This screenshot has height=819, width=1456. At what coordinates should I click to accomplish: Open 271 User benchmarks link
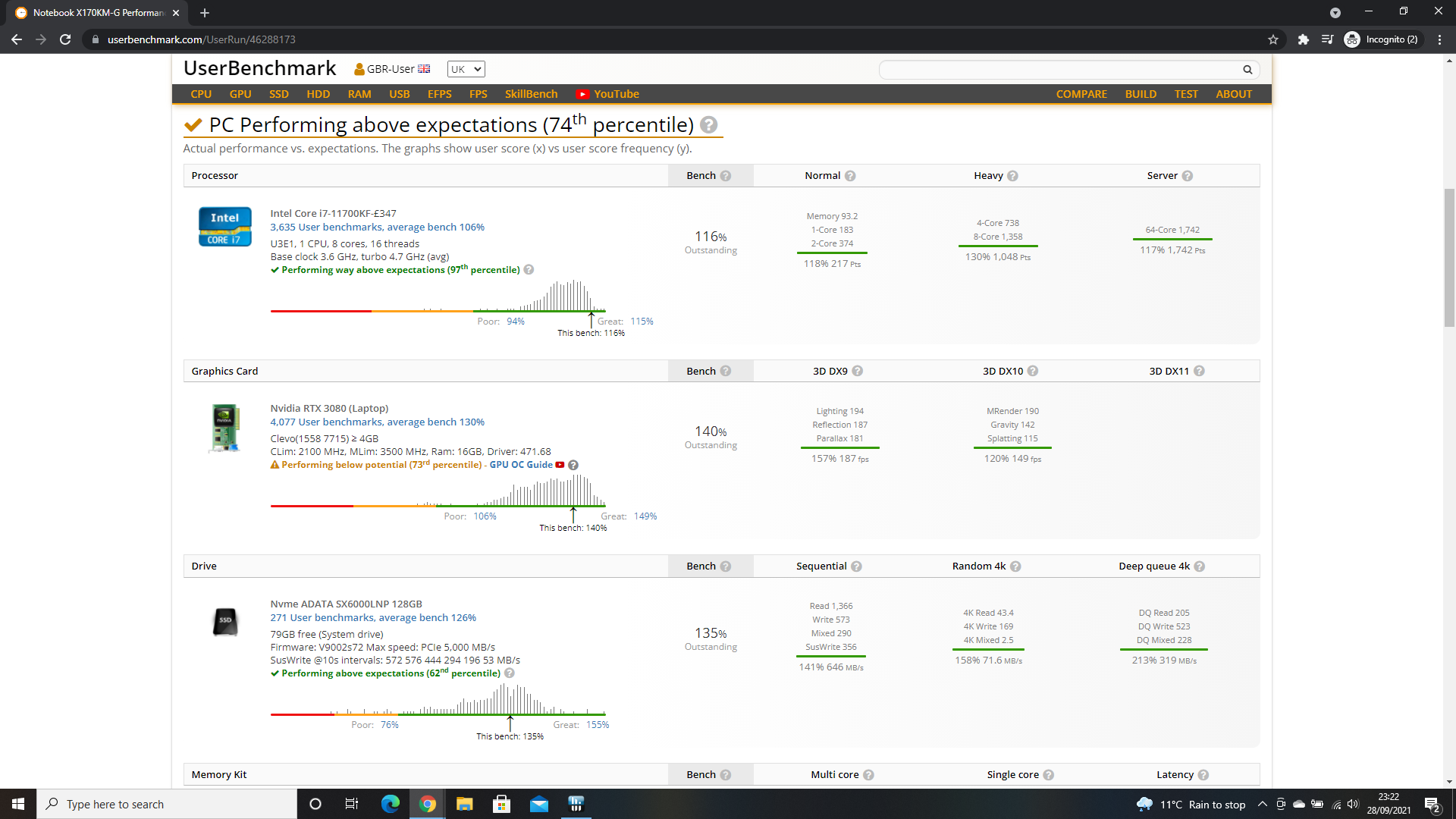373,618
